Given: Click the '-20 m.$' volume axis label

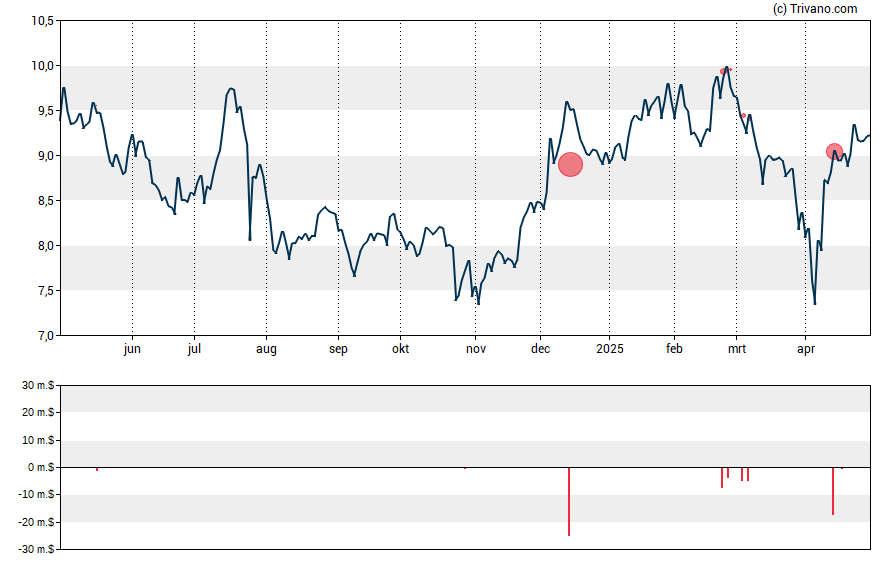Looking at the screenshot, I should (x=36, y=522).
